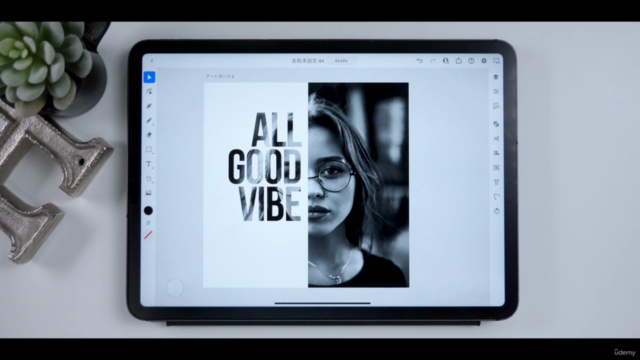Select the ALL text on artboard

(x=277, y=130)
